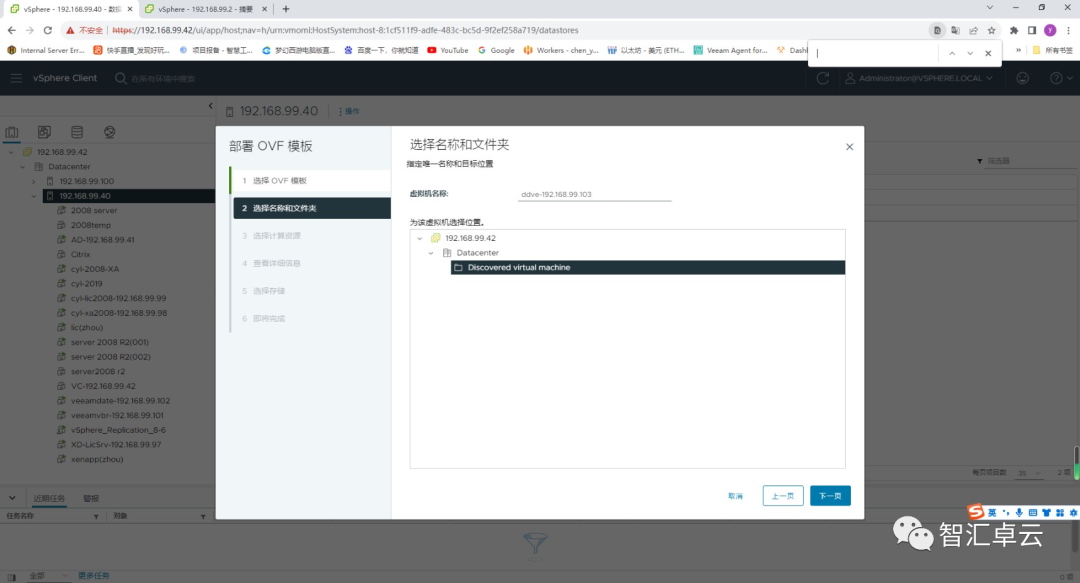Open the feedback smiley icon
1080x583 pixels.
(x=1023, y=79)
